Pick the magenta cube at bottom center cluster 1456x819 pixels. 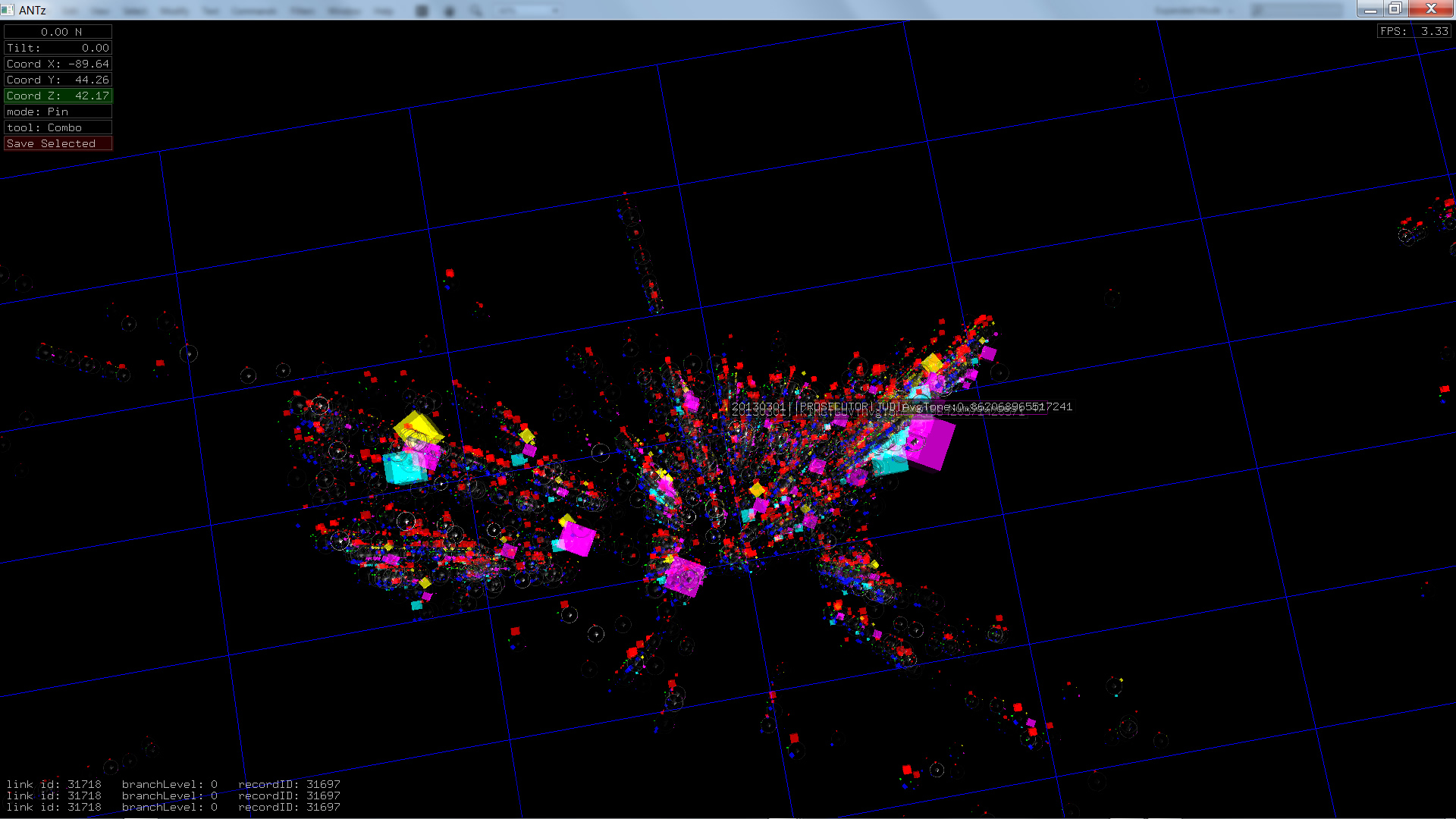pyautogui.click(x=685, y=577)
